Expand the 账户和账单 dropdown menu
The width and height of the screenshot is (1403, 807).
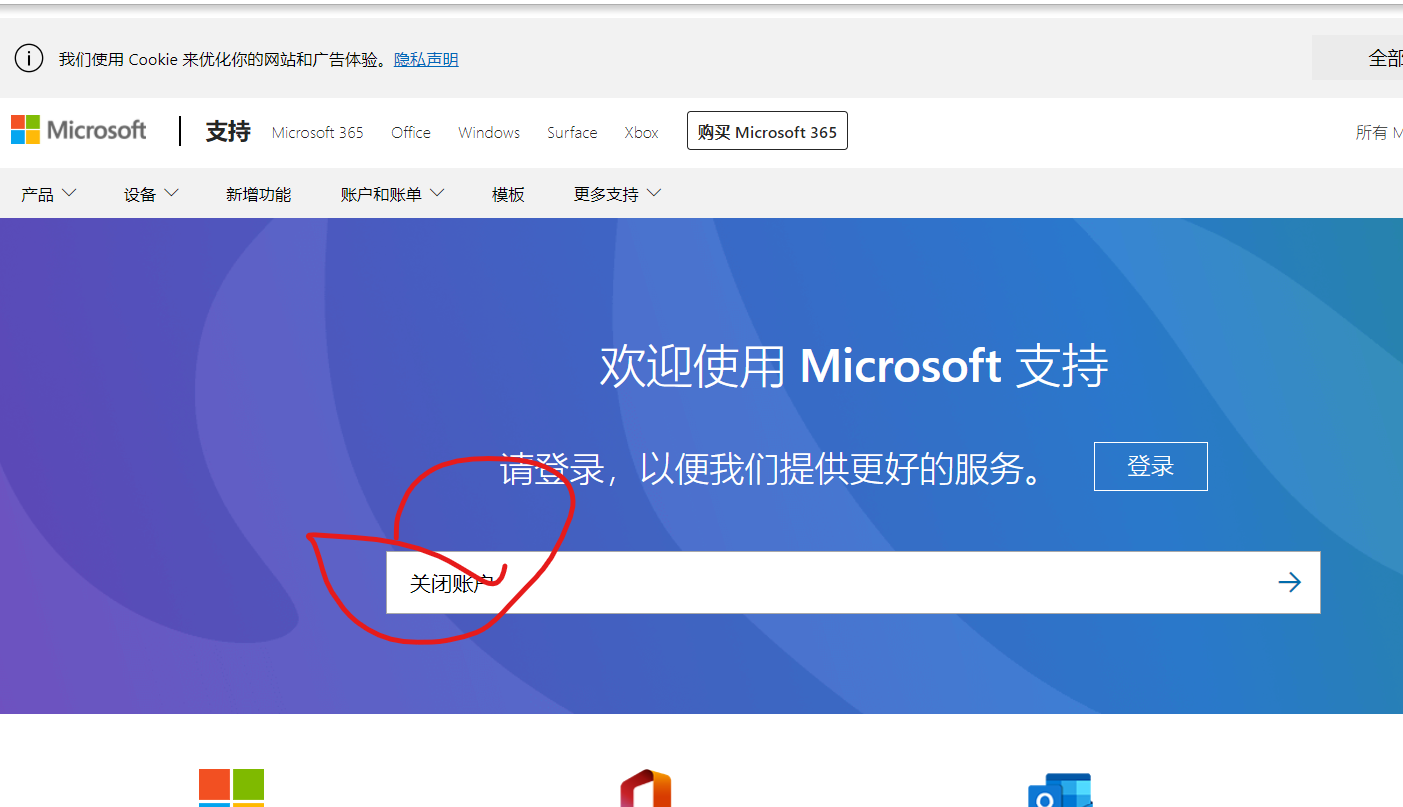[x=392, y=194]
